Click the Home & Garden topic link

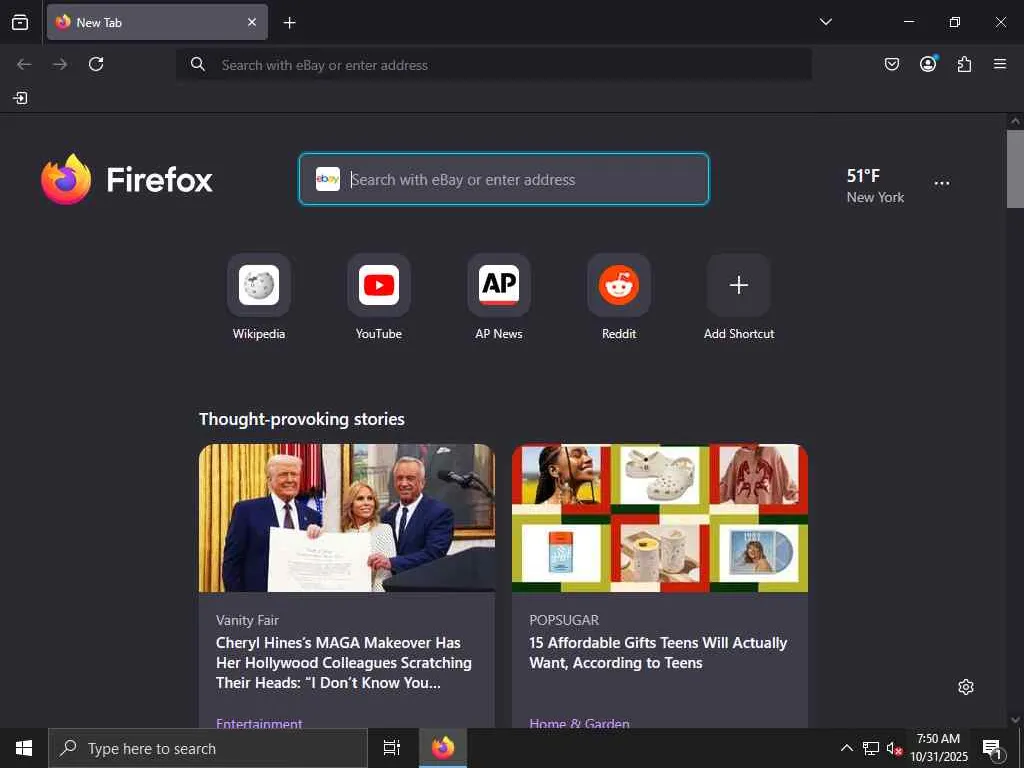[x=579, y=723]
